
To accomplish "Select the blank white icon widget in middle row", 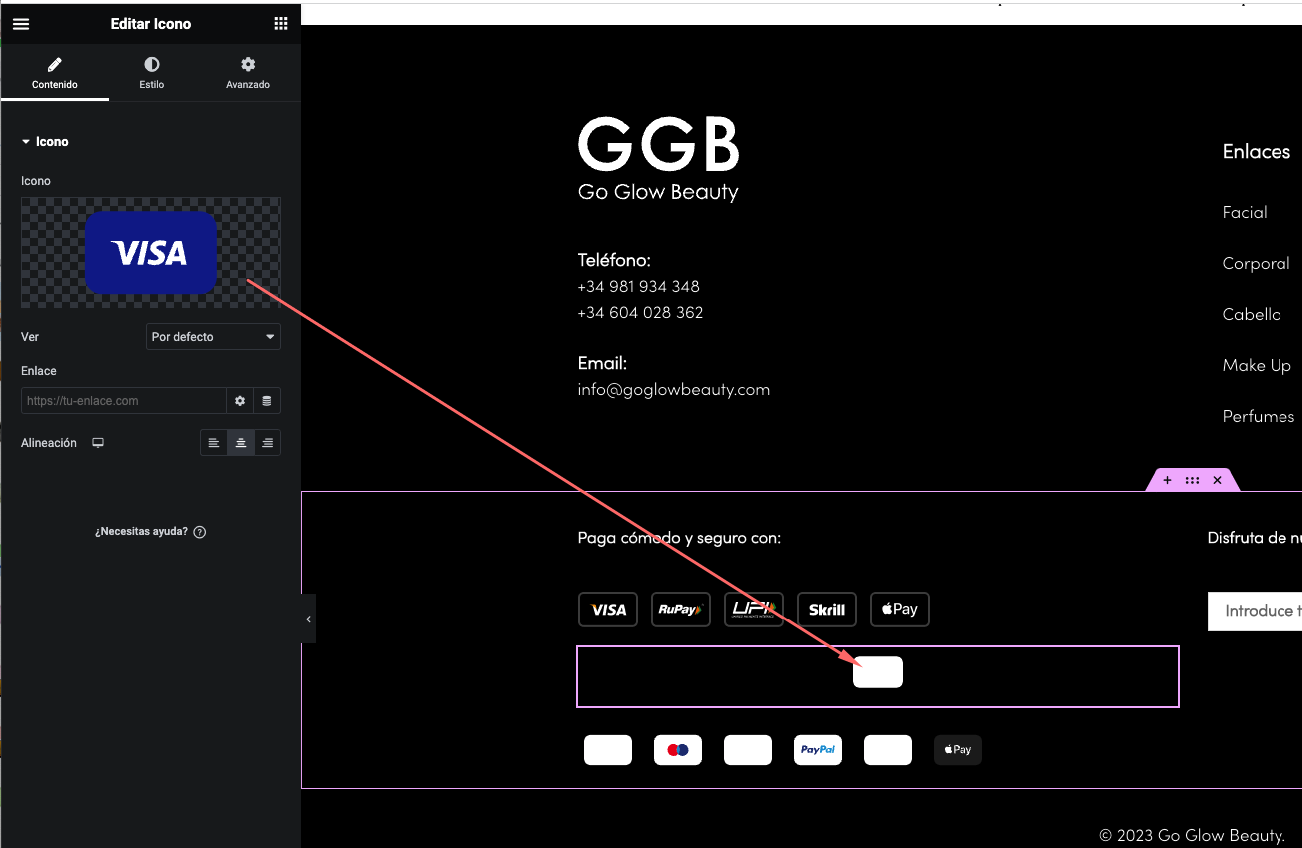I will click(x=878, y=672).
